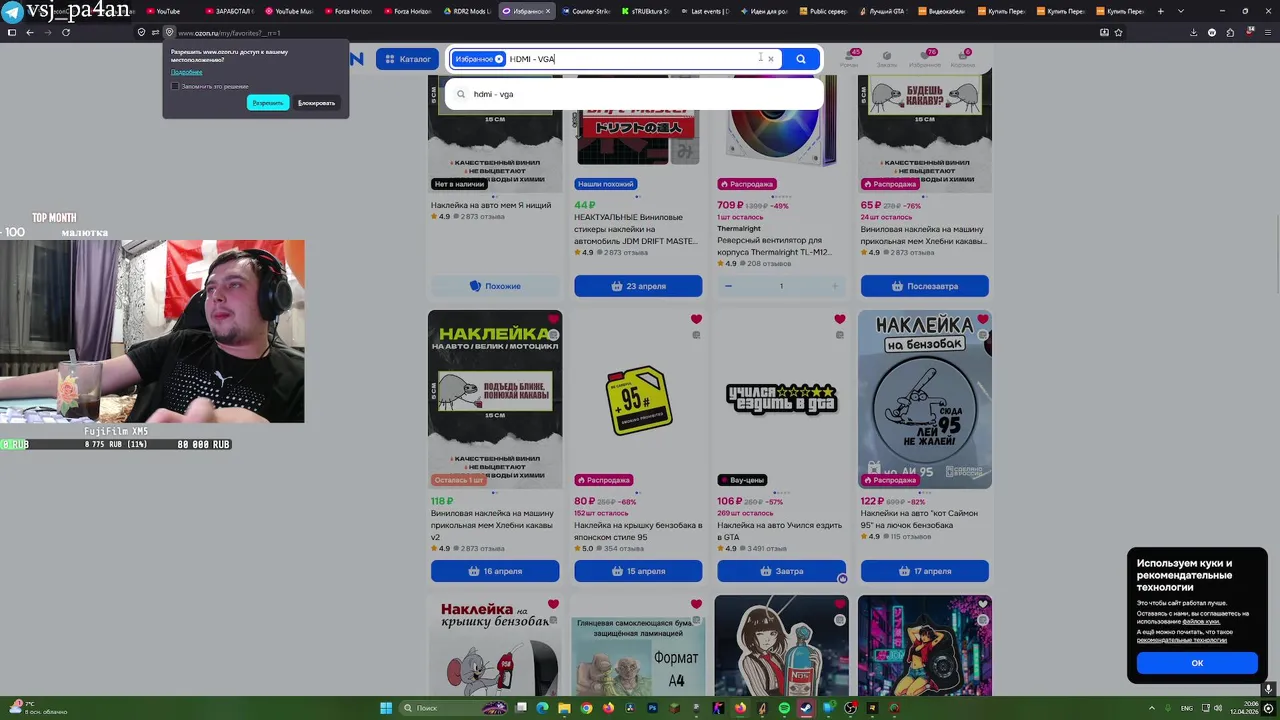Open Заказы orders icon
Viewport: 1280px width, 720px height.
coord(887,58)
